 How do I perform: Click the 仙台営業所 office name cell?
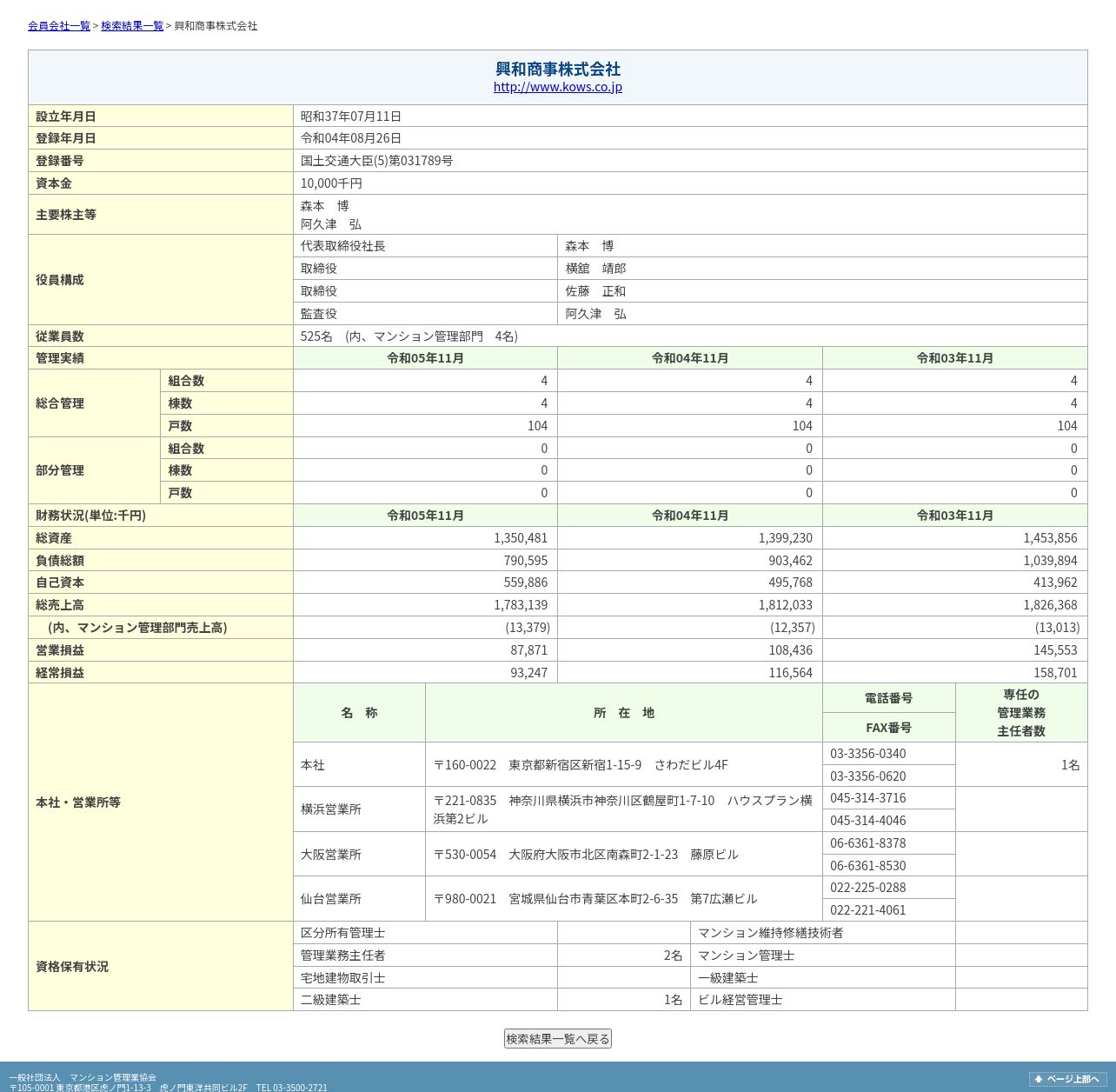click(x=360, y=899)
